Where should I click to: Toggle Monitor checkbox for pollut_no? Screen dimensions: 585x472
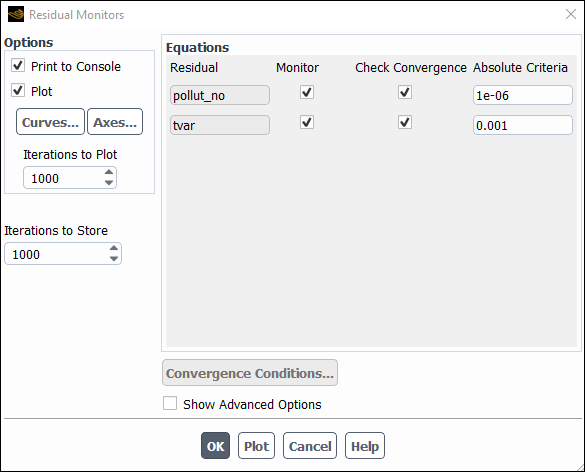(307, 92)
